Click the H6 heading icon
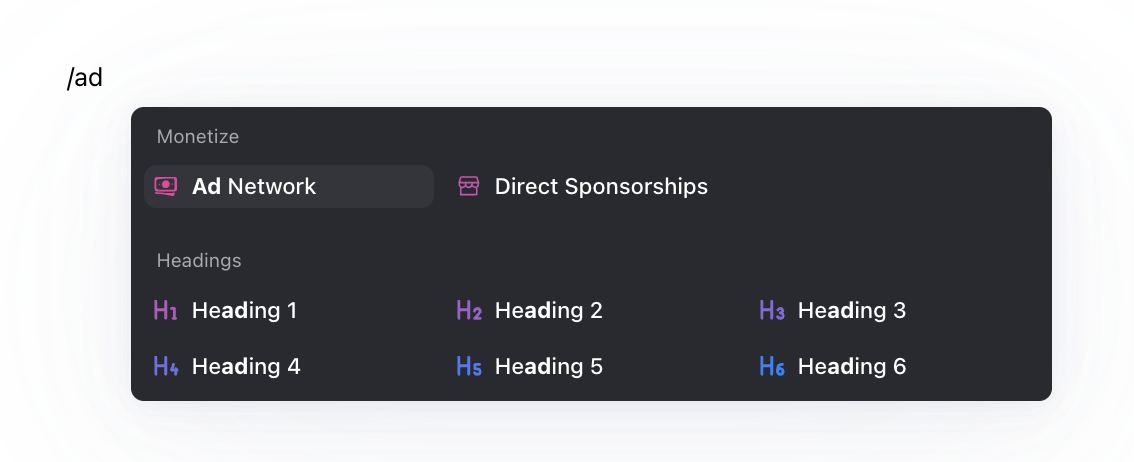The image size is (1134, 462). (x=772, y=367)
